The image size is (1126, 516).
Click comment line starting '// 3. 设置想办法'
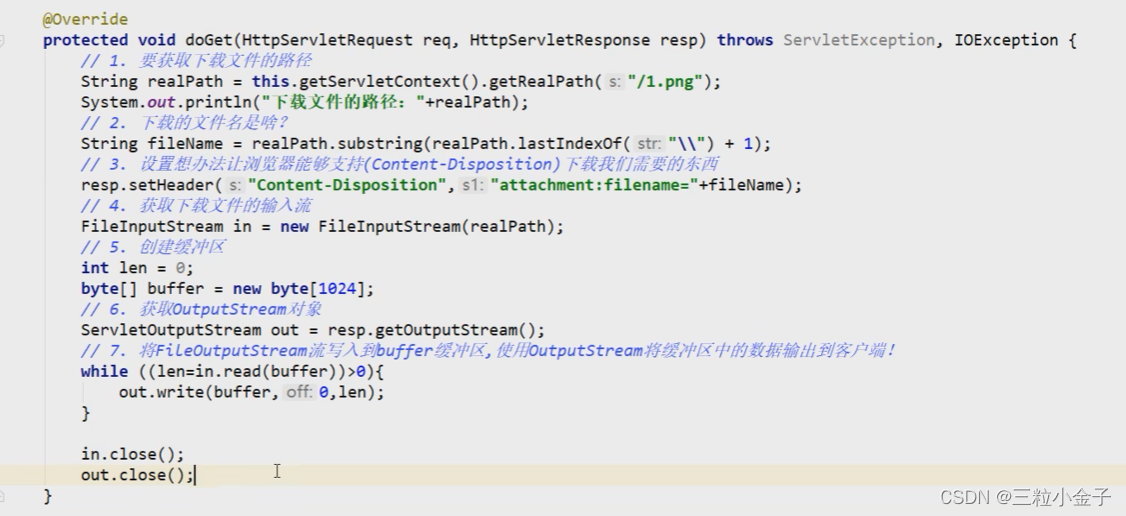pyautogui.click(x=400, y=164)
